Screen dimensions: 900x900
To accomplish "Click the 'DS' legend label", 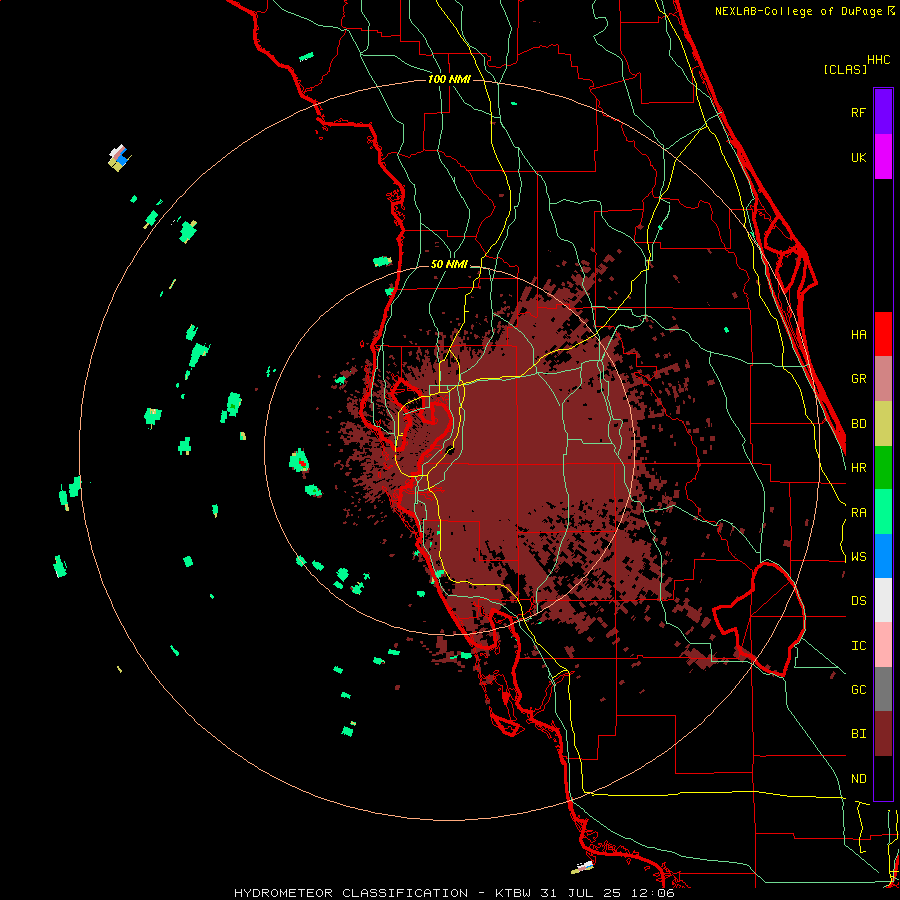I will coord(858,601).
